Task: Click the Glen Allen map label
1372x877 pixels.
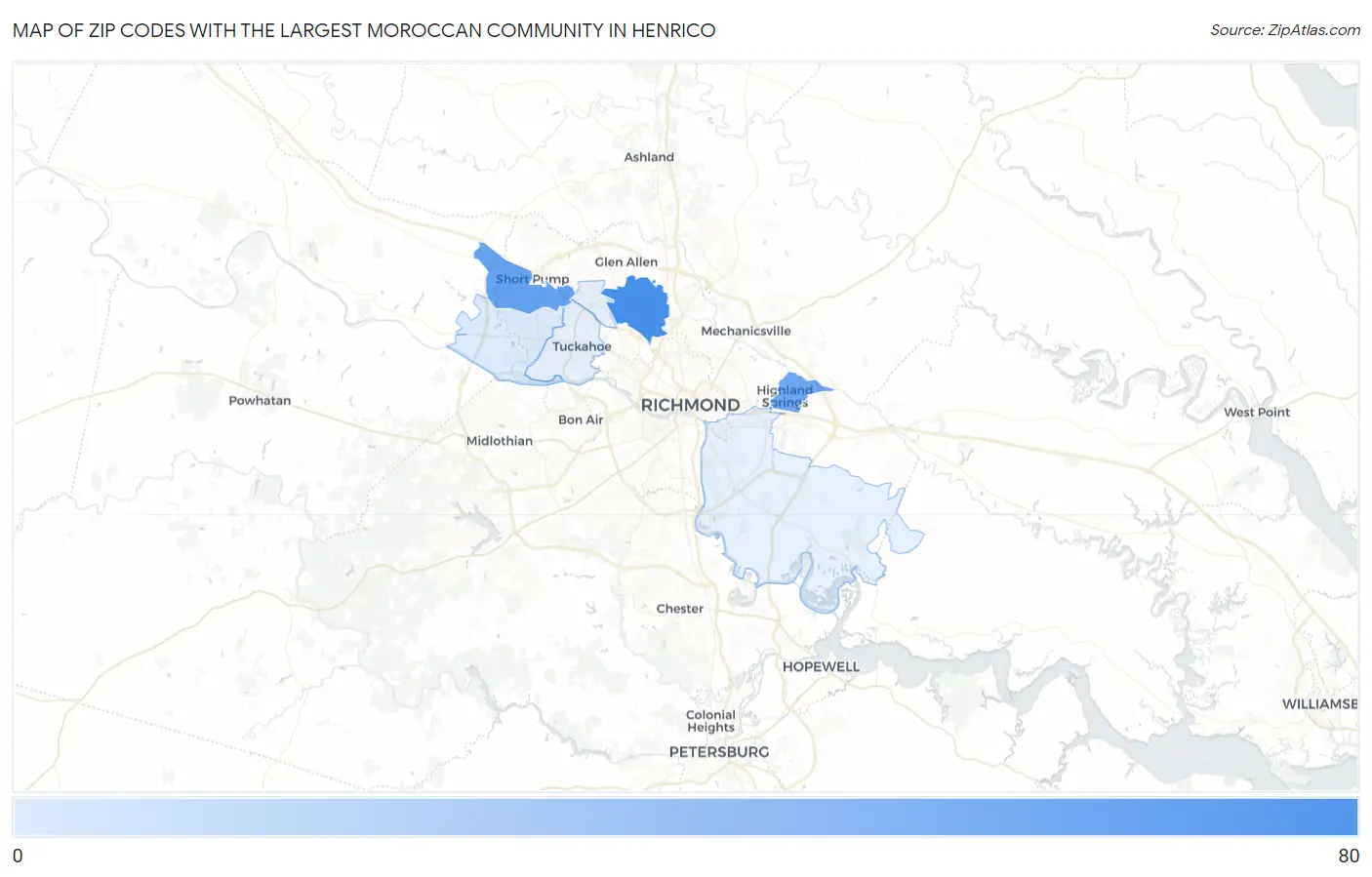Action: tap(625, 261)
